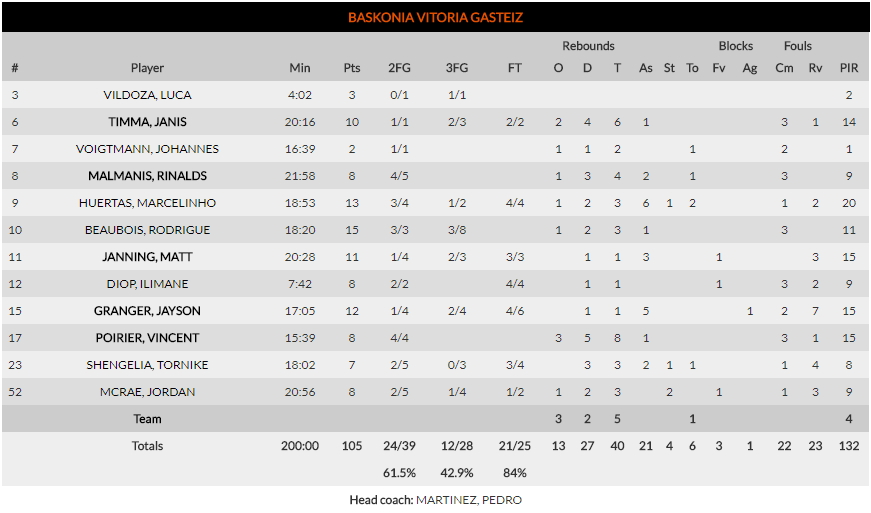Viewport: 871px width, 513px height.
Task: Click the Totals row label
Action: pyautogui.click(x=147, y=446)
